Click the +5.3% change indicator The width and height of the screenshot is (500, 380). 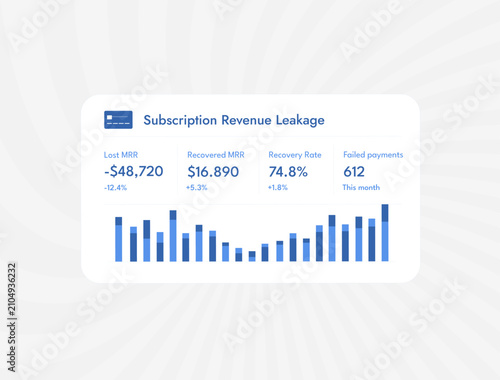(197, 187)
